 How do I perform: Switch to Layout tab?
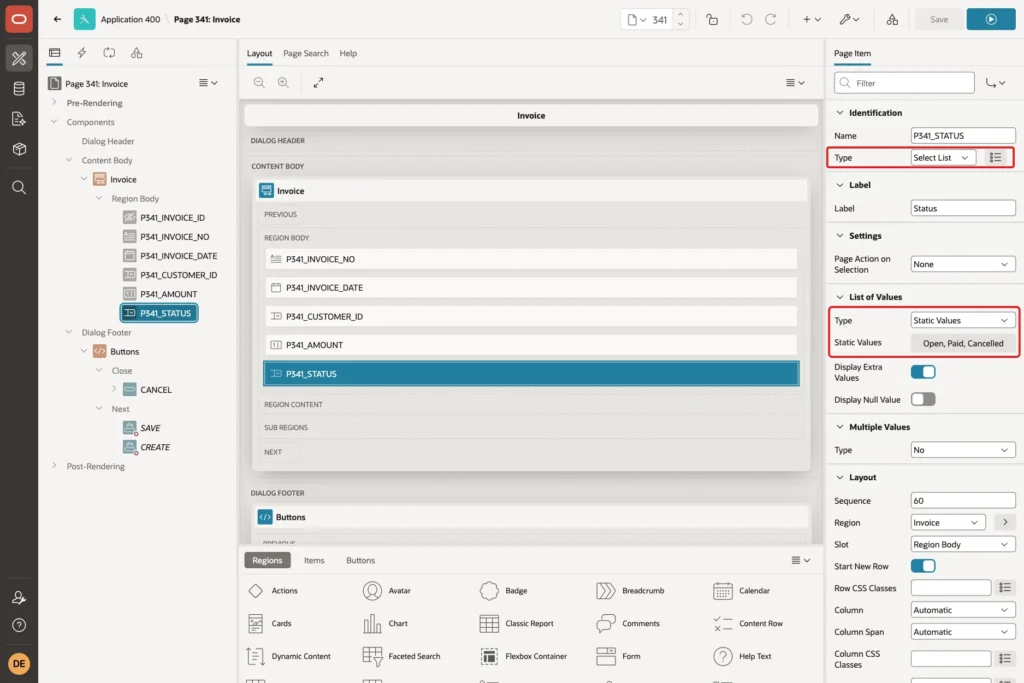(259, 54)
